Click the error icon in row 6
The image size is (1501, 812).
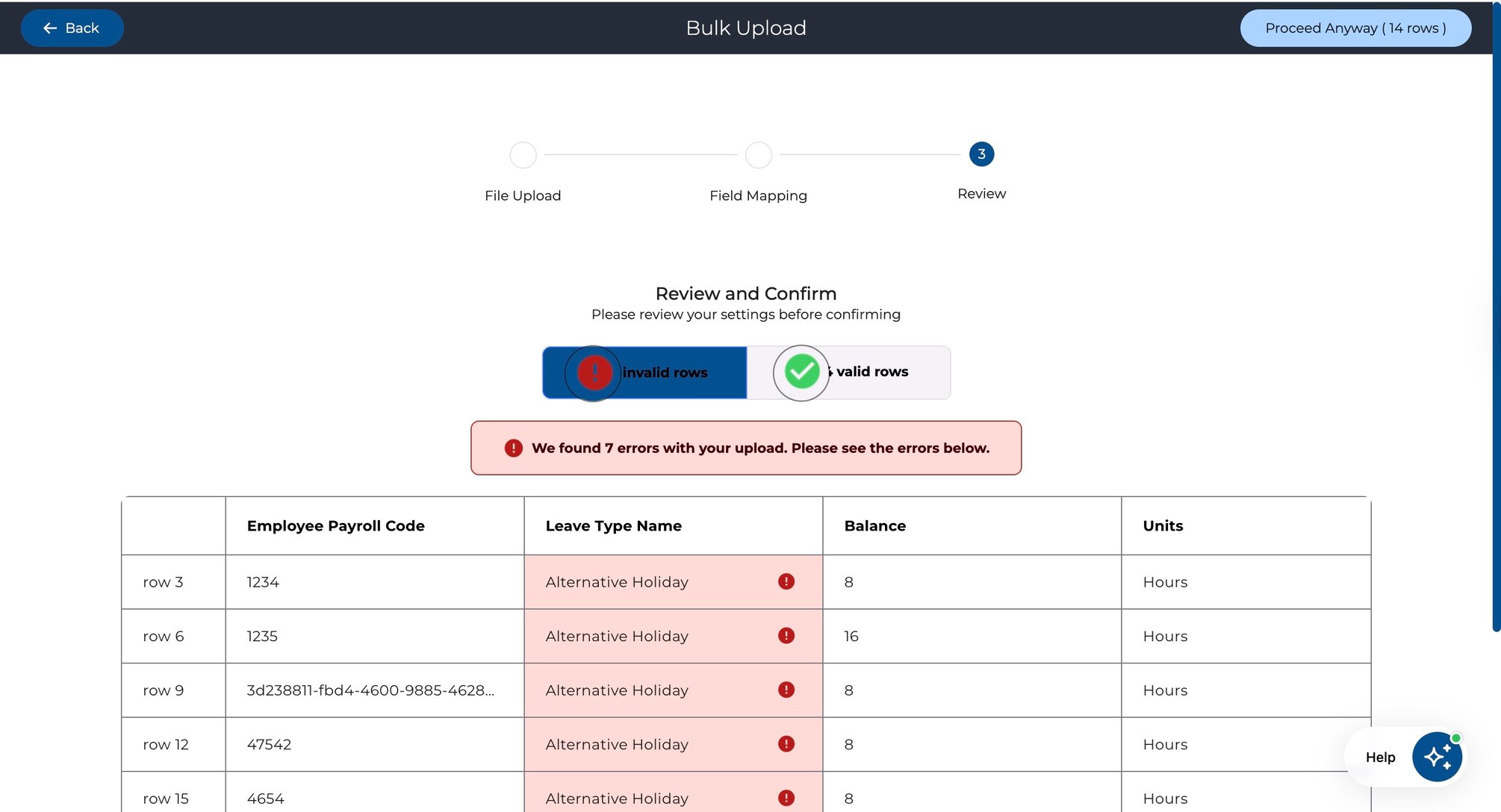coord(786,636)
